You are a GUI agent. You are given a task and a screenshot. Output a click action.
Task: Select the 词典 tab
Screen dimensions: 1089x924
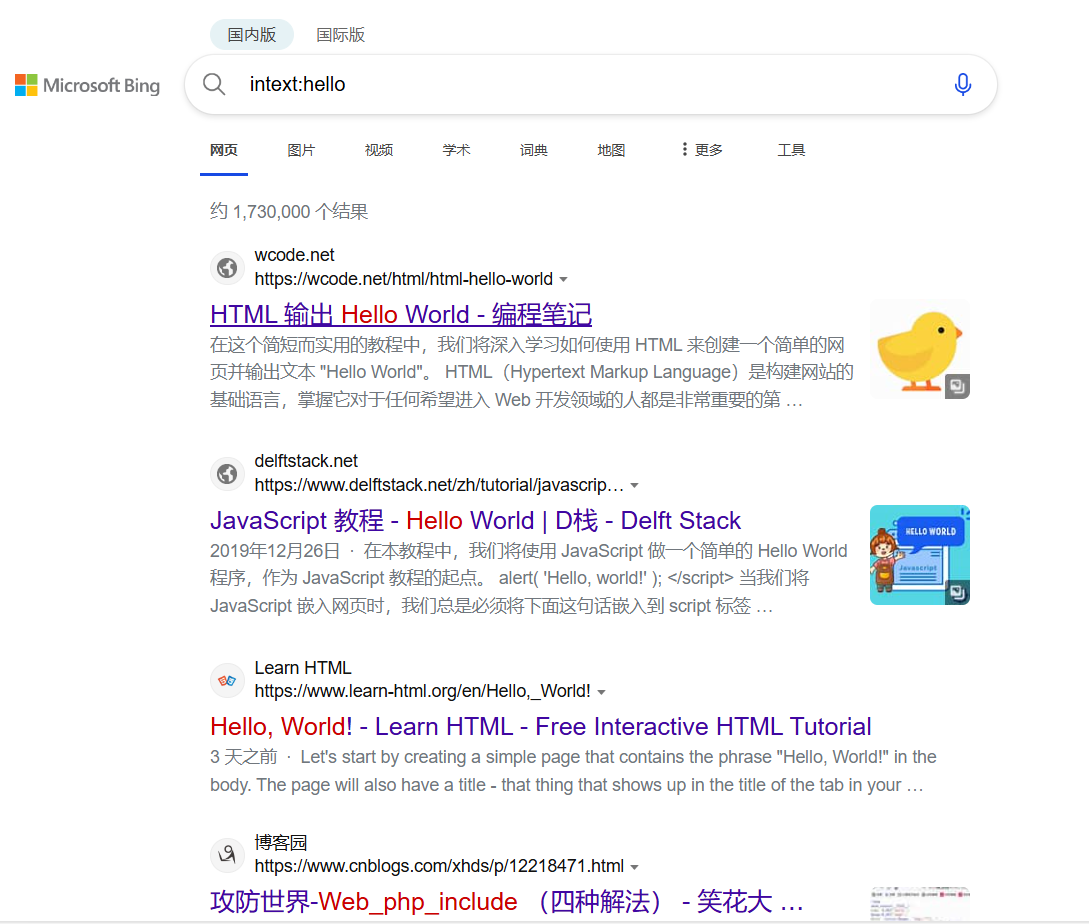coord(534,150)
